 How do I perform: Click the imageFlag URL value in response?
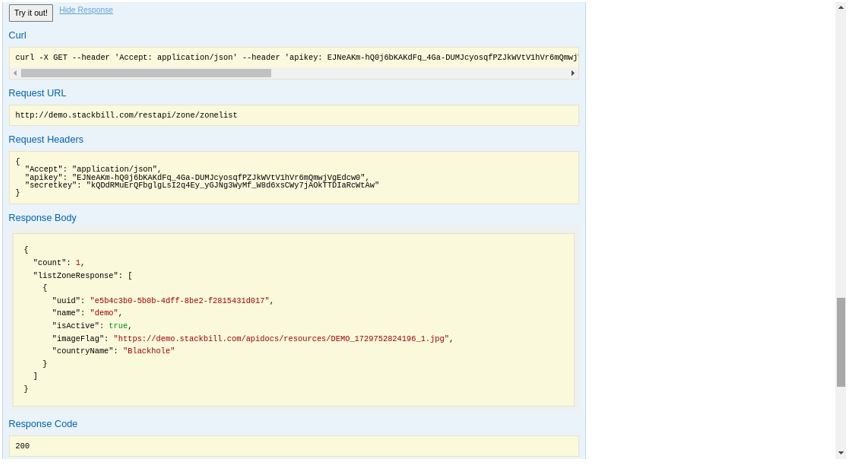[x=281, y=338]
